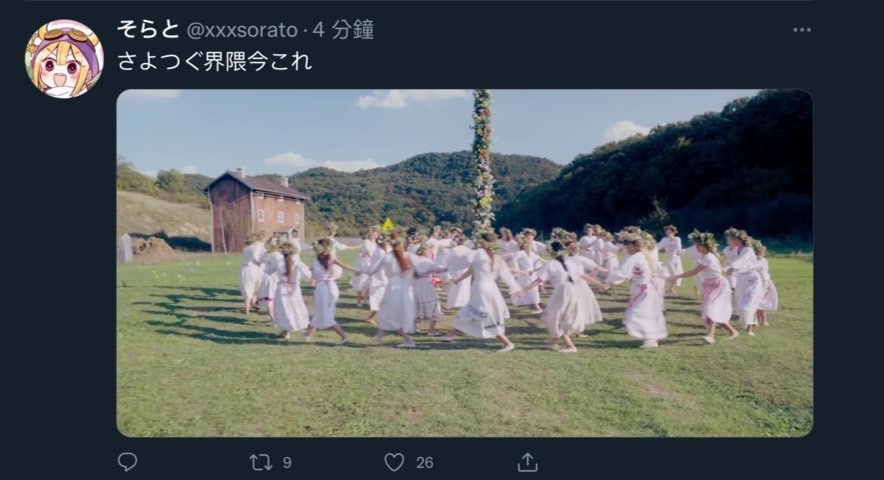
Task: Visit the profile of display name そらと
Action: (148, 29)
